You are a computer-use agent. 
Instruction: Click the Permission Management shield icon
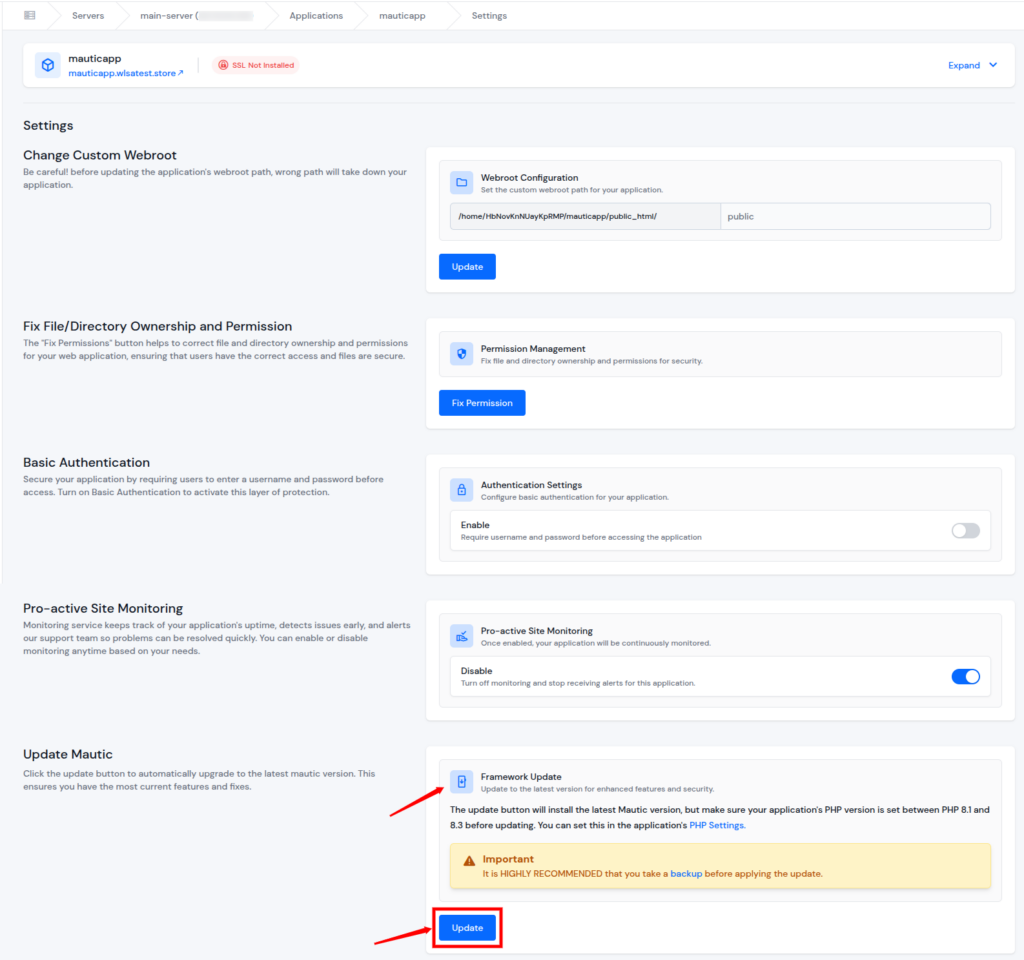click(x=461, y=354)
